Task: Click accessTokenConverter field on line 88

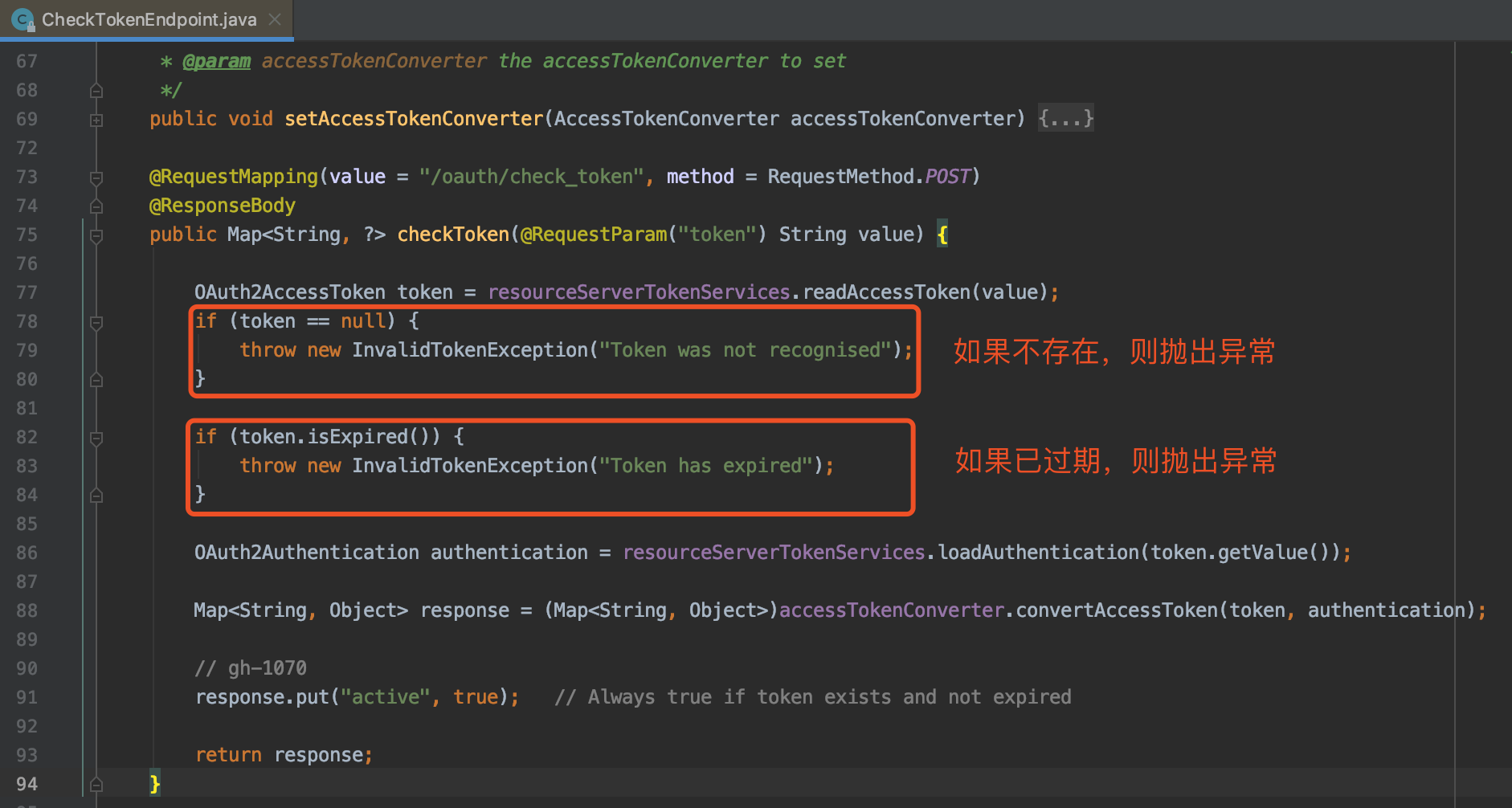Action: 892,610
